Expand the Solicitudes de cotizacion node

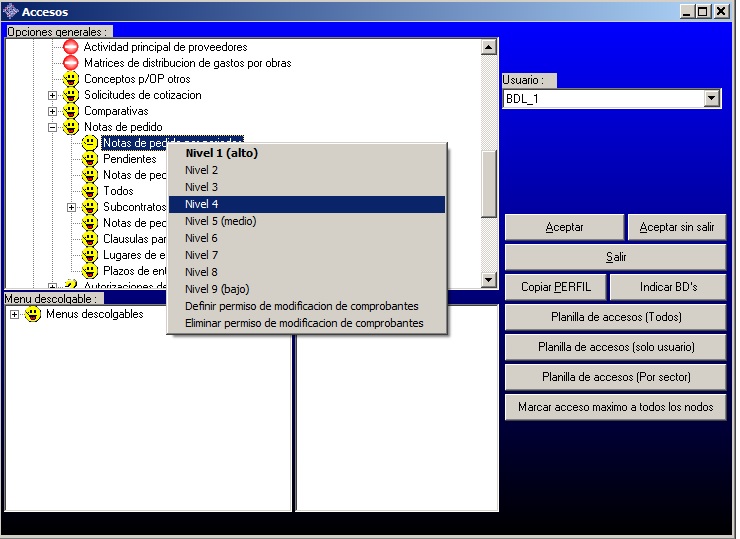(x=53, y=95)
